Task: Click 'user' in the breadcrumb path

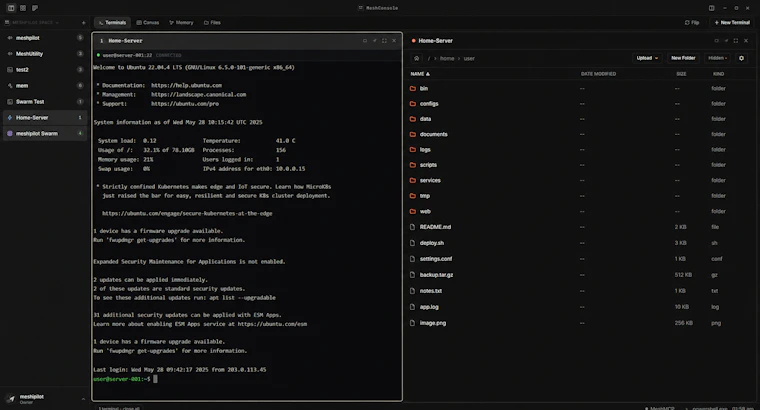Action: click(x=469, y=59)
